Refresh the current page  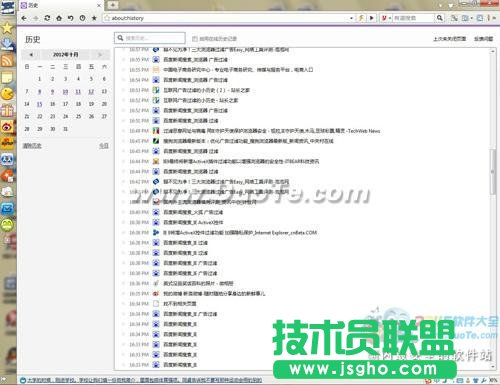[x=47, y=18]
